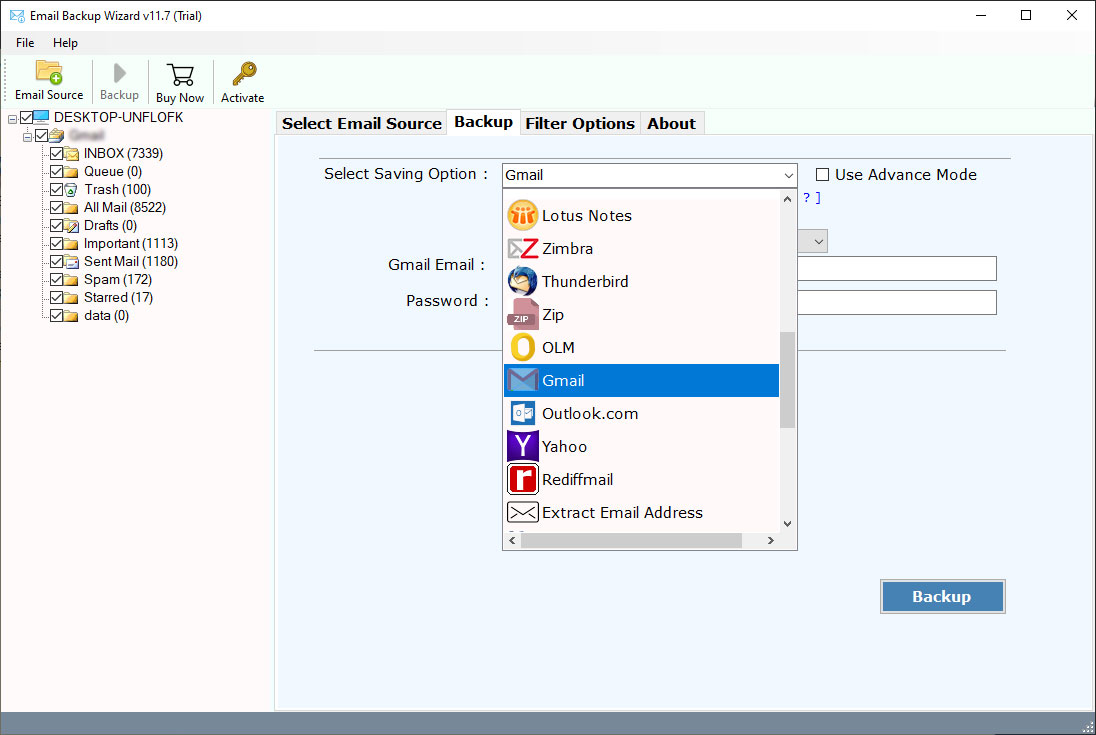
Task: Click the Backup play toolbar icon
Action: [x=120, y=73]
